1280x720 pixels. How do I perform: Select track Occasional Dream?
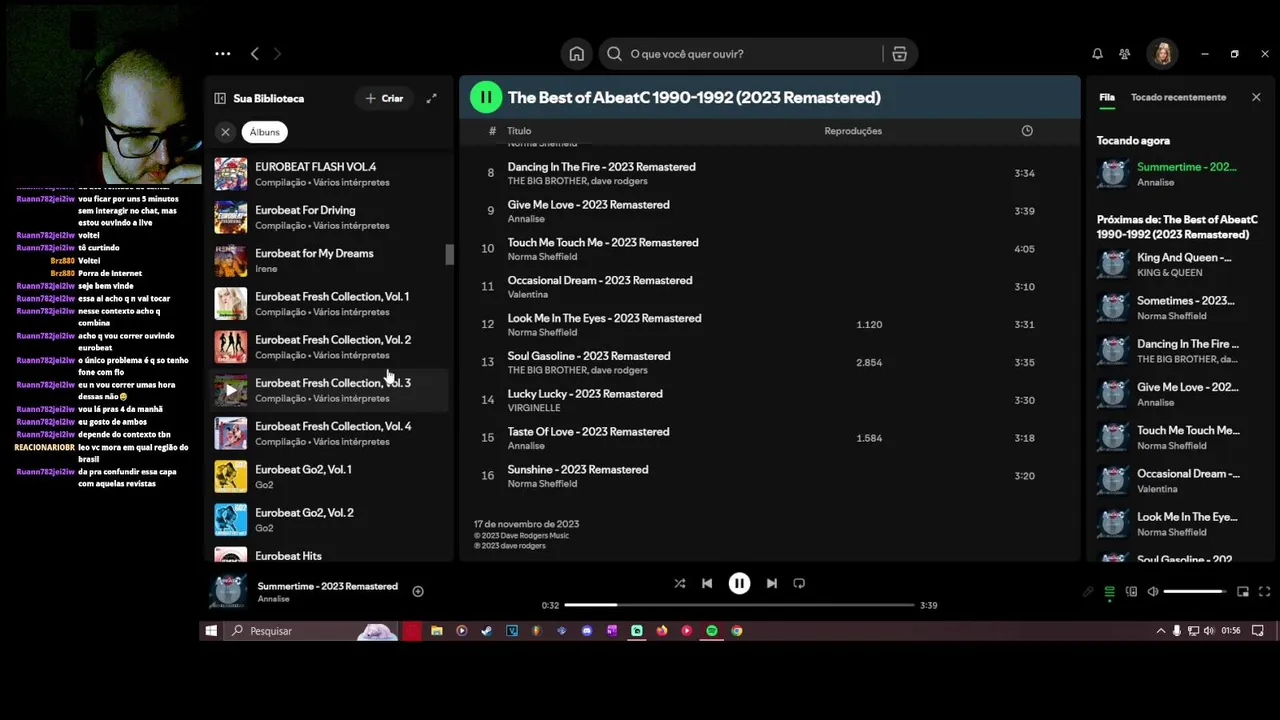click(769, 287)
